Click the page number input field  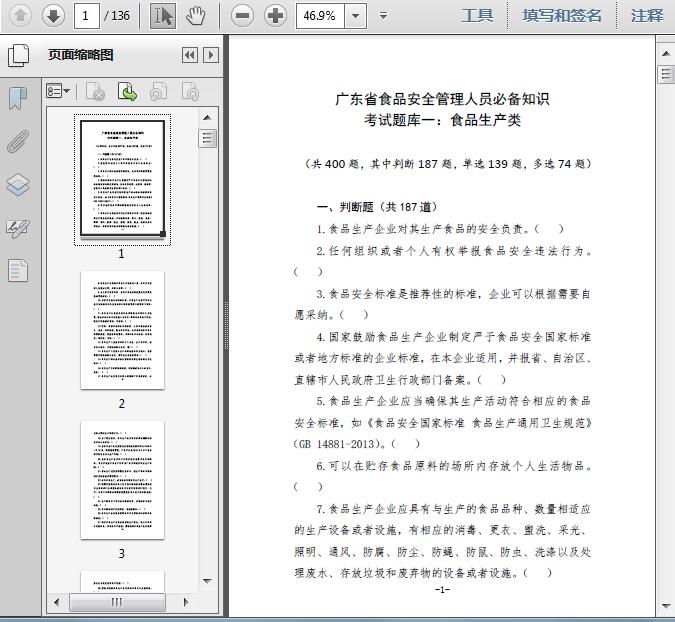pyautogui.click(x=88, y=16)
